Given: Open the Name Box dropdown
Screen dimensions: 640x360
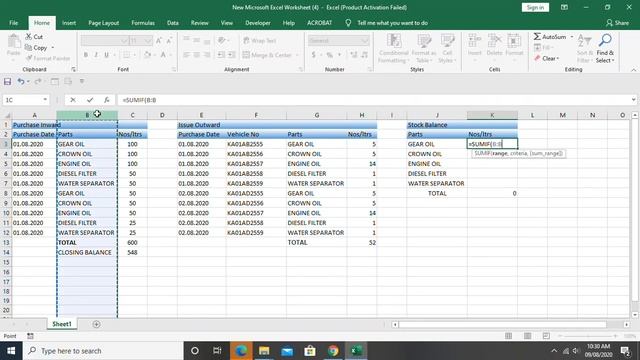Looking at the screenshot, I should 45,100.
